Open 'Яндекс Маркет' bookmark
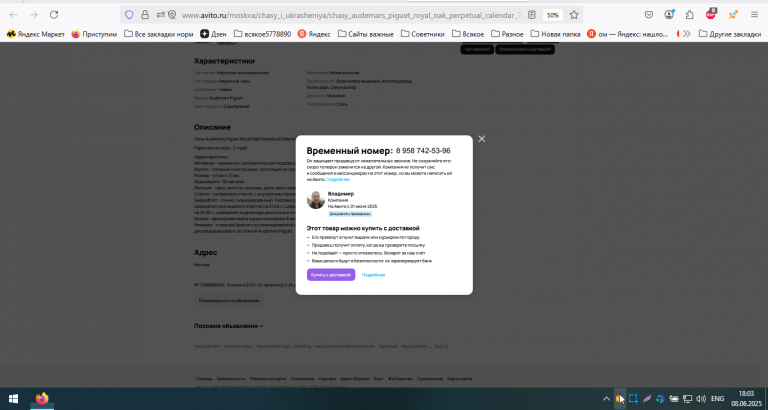Image resolution: width=768 pixels, height=410 pixels. coord(35,34)
